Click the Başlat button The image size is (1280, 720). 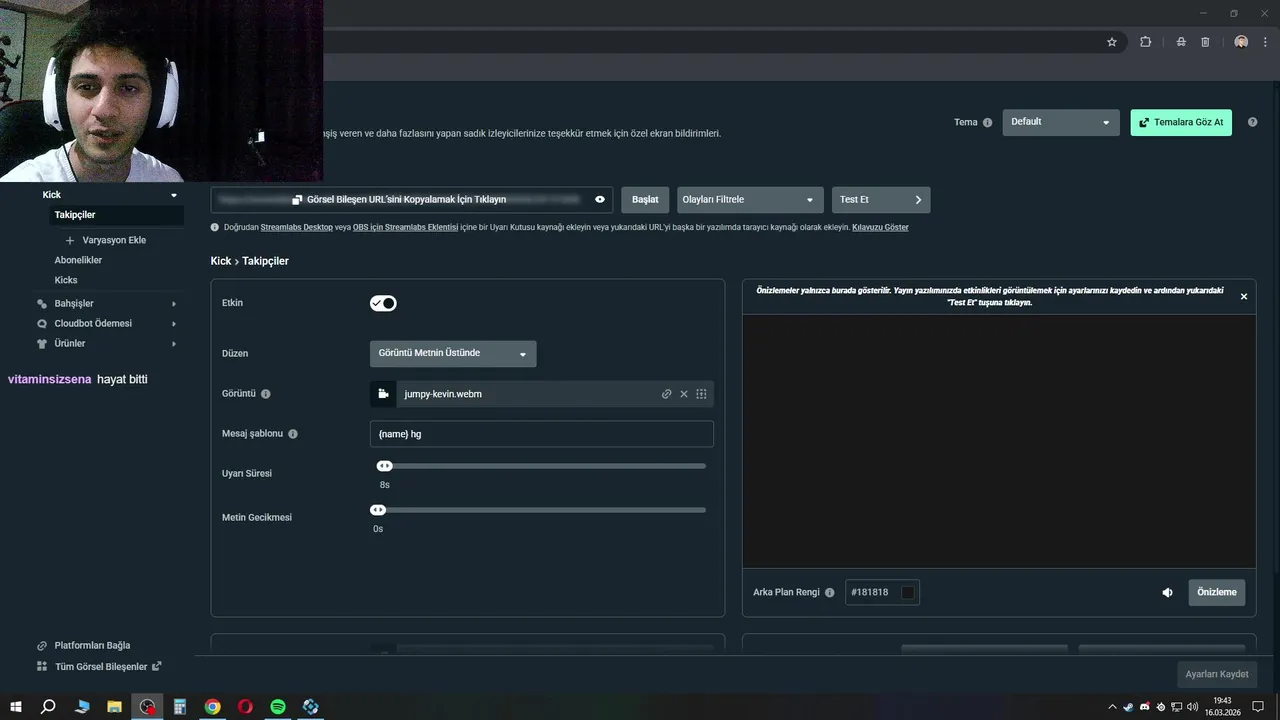(645, 199)
